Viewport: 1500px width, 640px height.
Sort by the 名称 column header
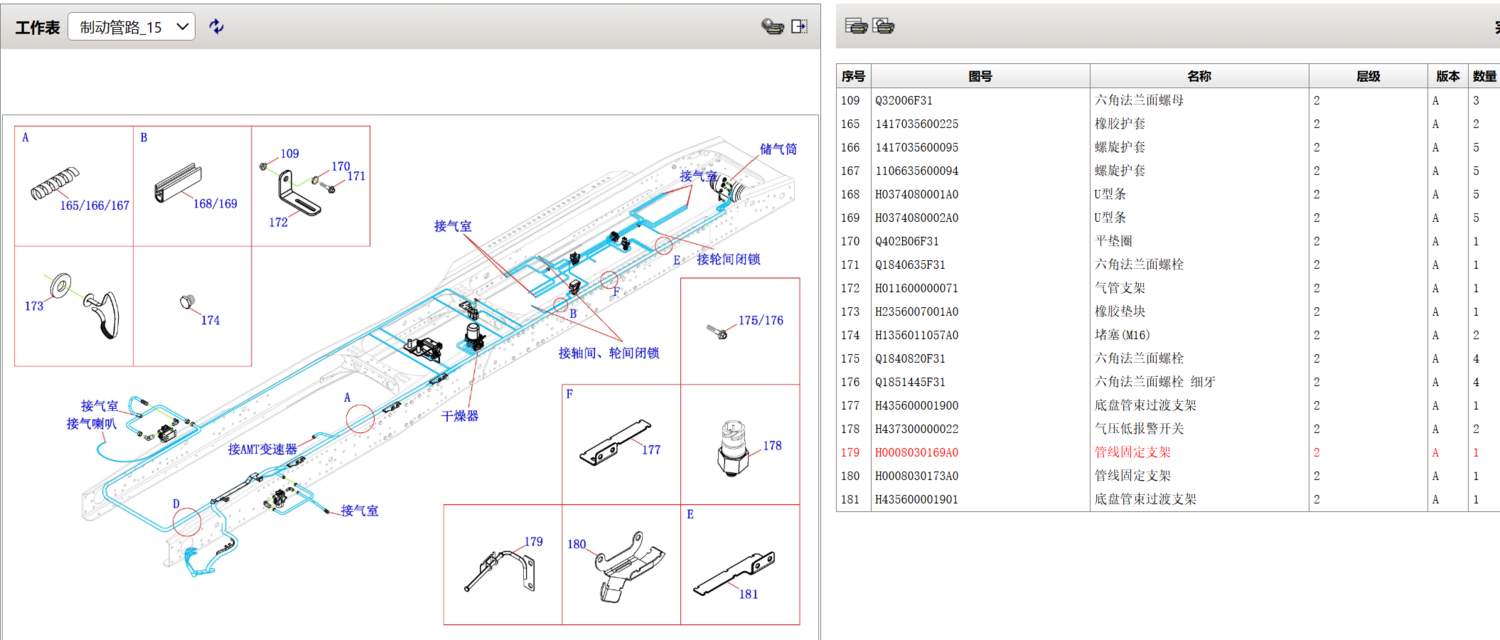[x=1199, y=76]
